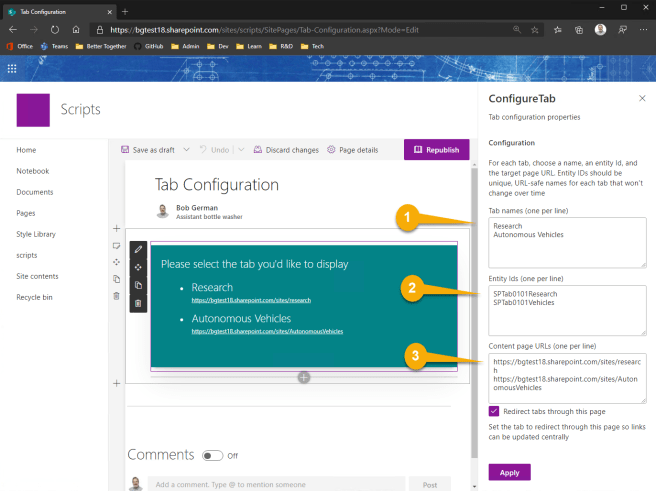Click the add section plus icon above web part

point(117,228)
